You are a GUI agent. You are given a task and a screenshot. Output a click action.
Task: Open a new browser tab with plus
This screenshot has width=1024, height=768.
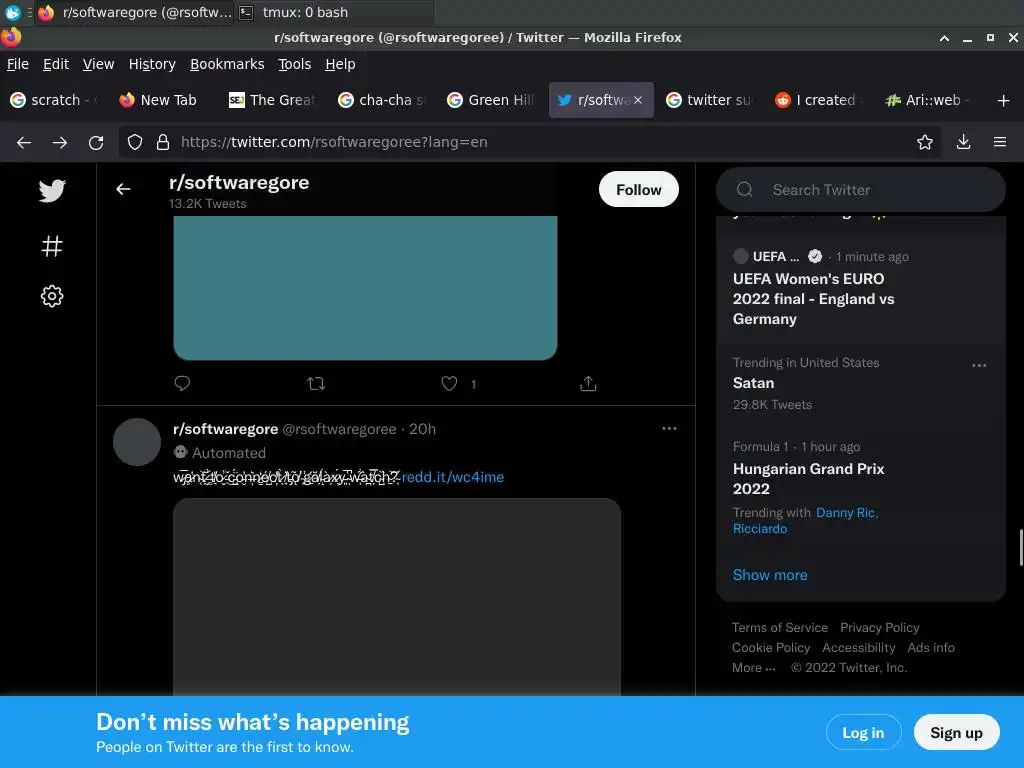click(x=1004, y=100)
